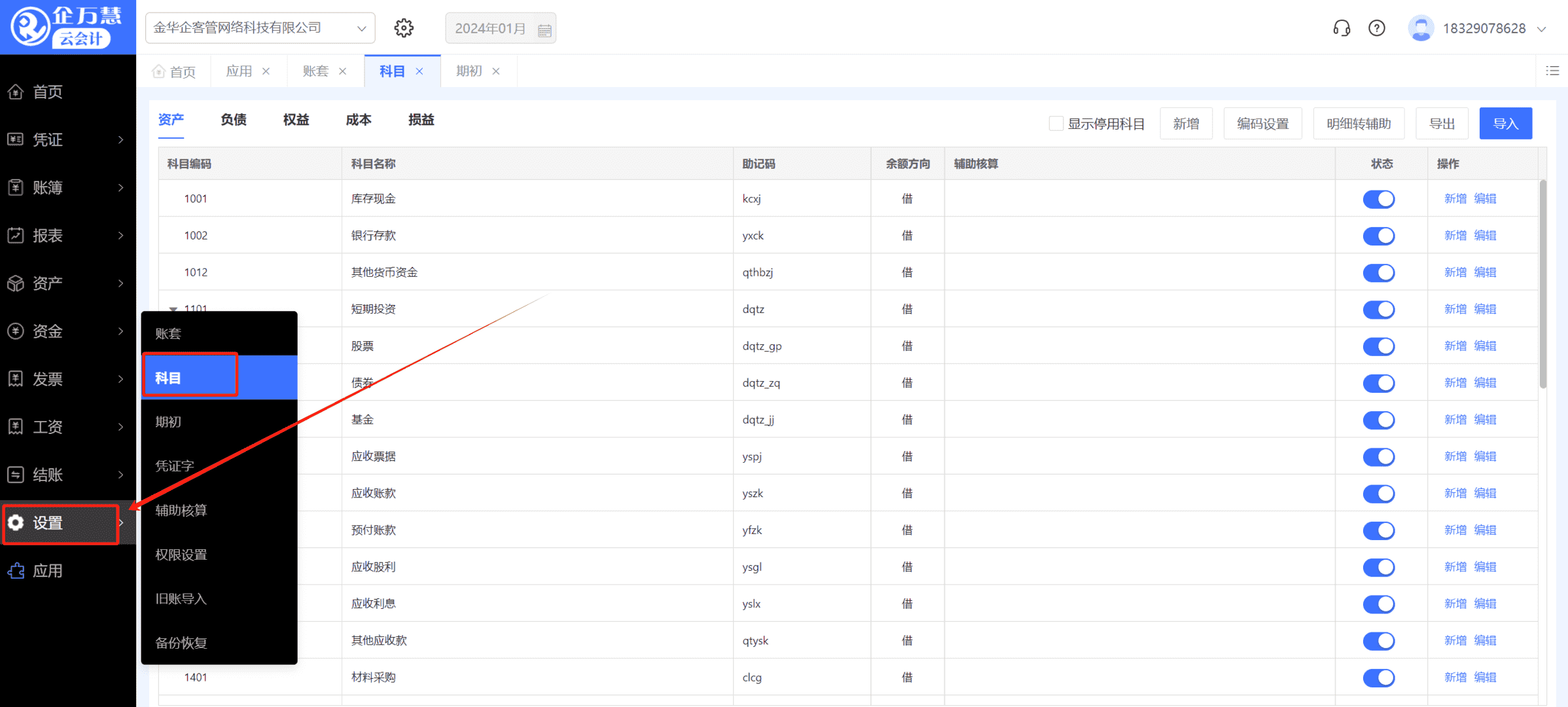Click the settings gear icon beside company name
The height and width of the screenshot is (707, 1568).
coord(404,28)
